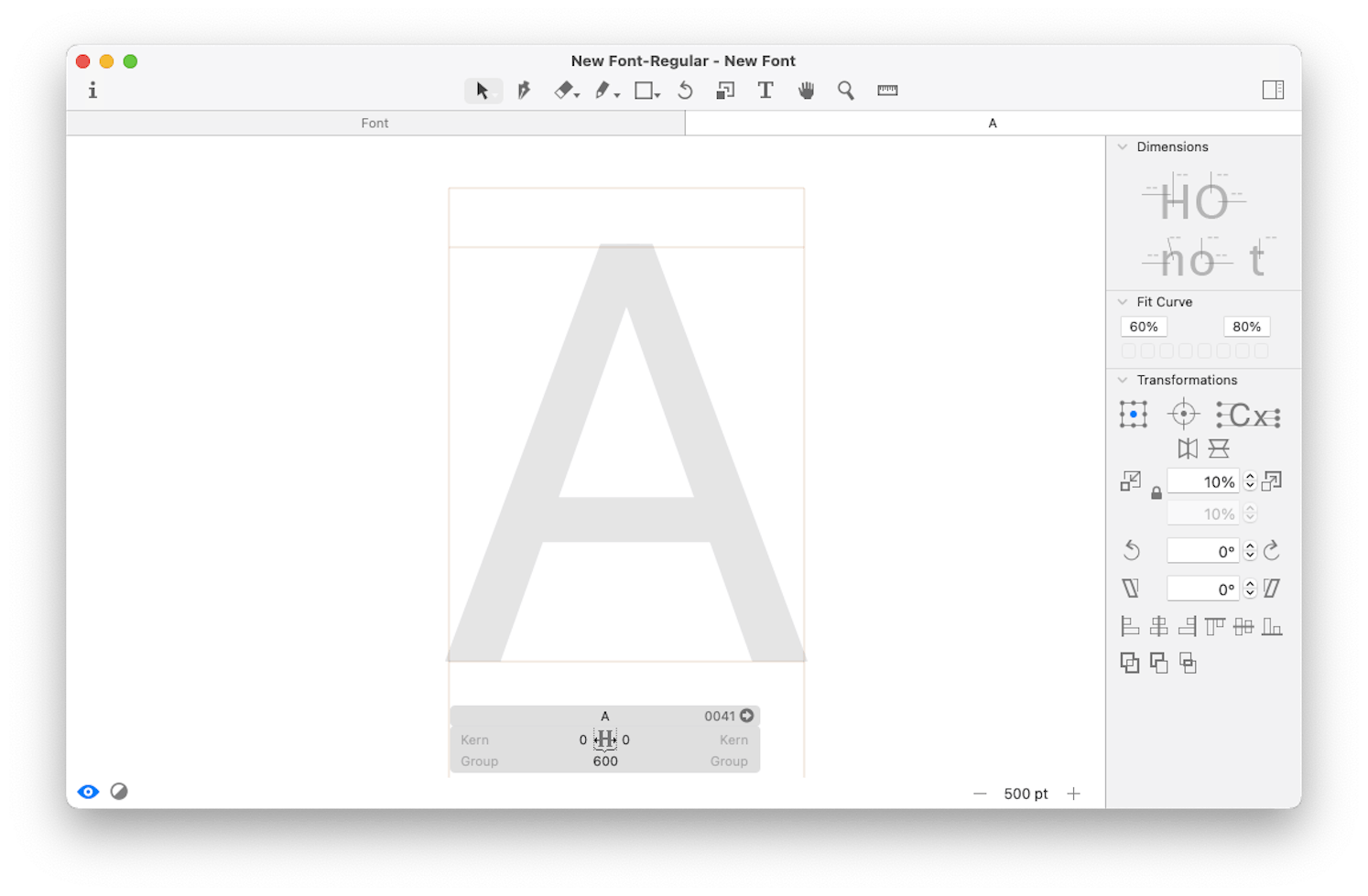Grab the Hand tool
This screenshot has width=1368, height=896.
coord(806,91)
